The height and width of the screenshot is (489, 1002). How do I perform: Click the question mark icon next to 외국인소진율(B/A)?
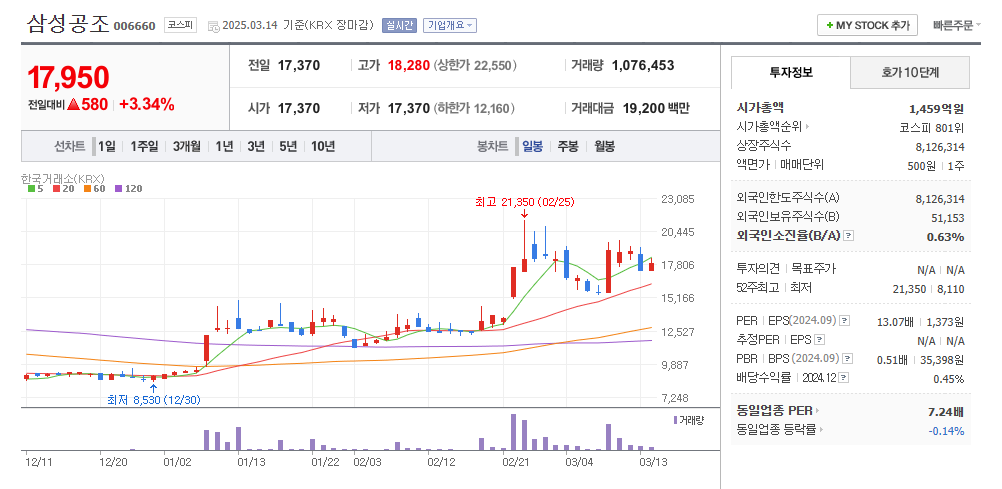pyautogui.click(x=848, y=236)
